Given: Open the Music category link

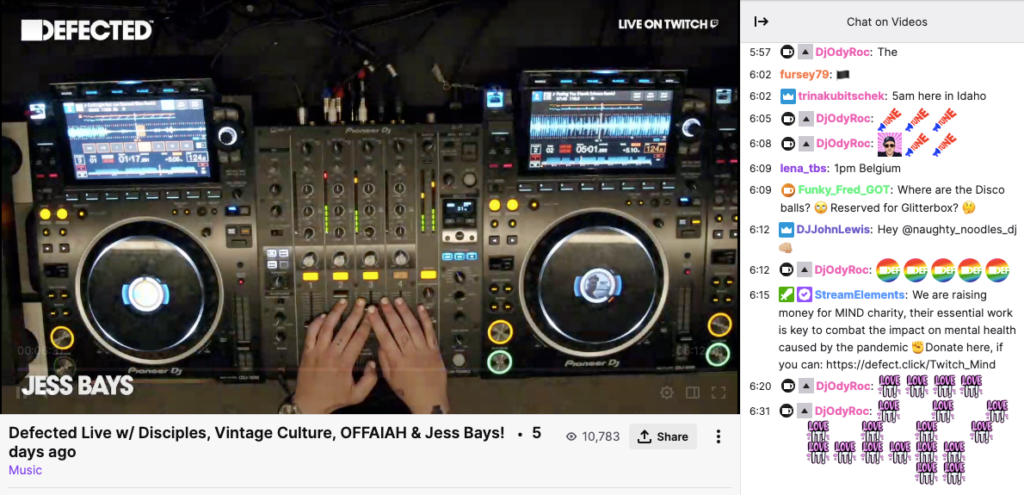Looking at the screenshot, I should tap(25, 470).
